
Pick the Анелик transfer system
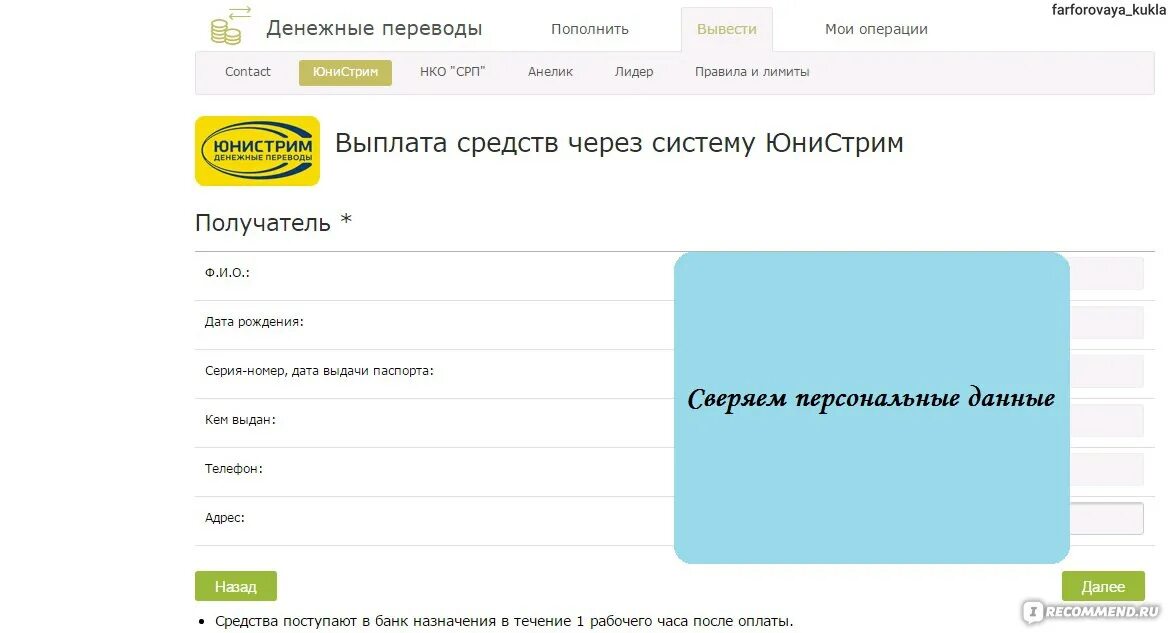coord(550,72)
